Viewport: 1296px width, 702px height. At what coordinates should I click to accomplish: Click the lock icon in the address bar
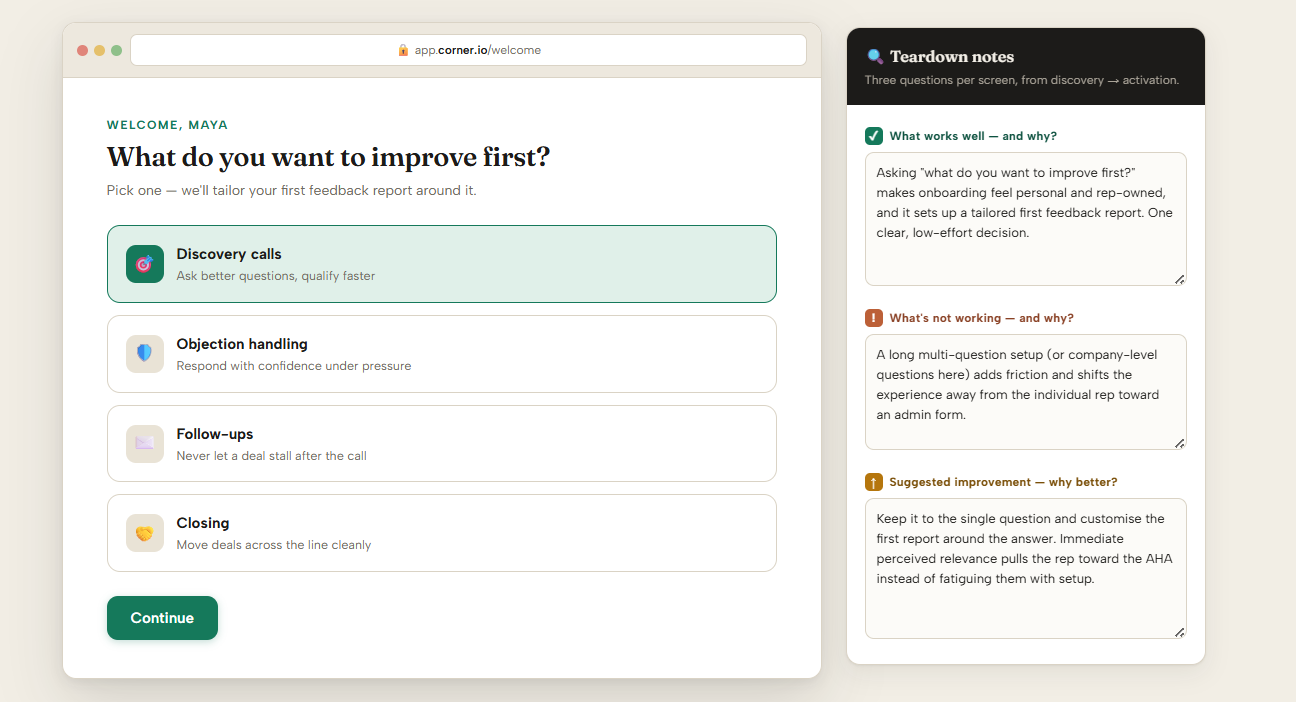click(x=403, y=50)
